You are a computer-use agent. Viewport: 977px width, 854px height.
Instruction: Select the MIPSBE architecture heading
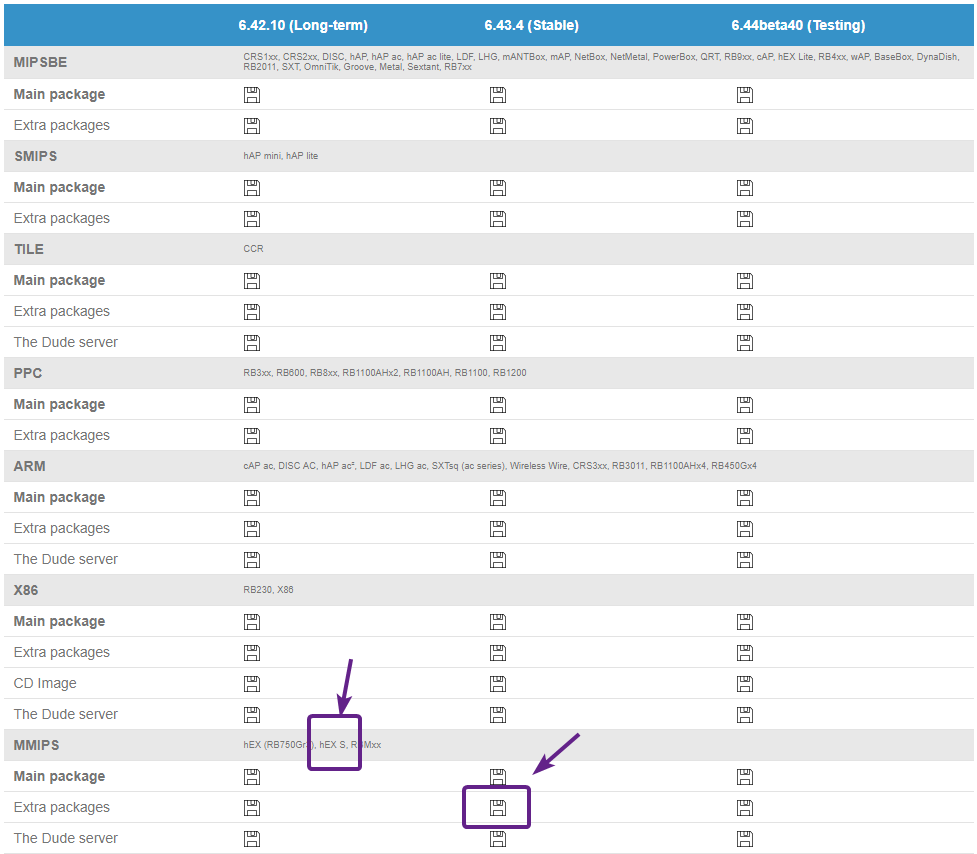coord(41,62)
